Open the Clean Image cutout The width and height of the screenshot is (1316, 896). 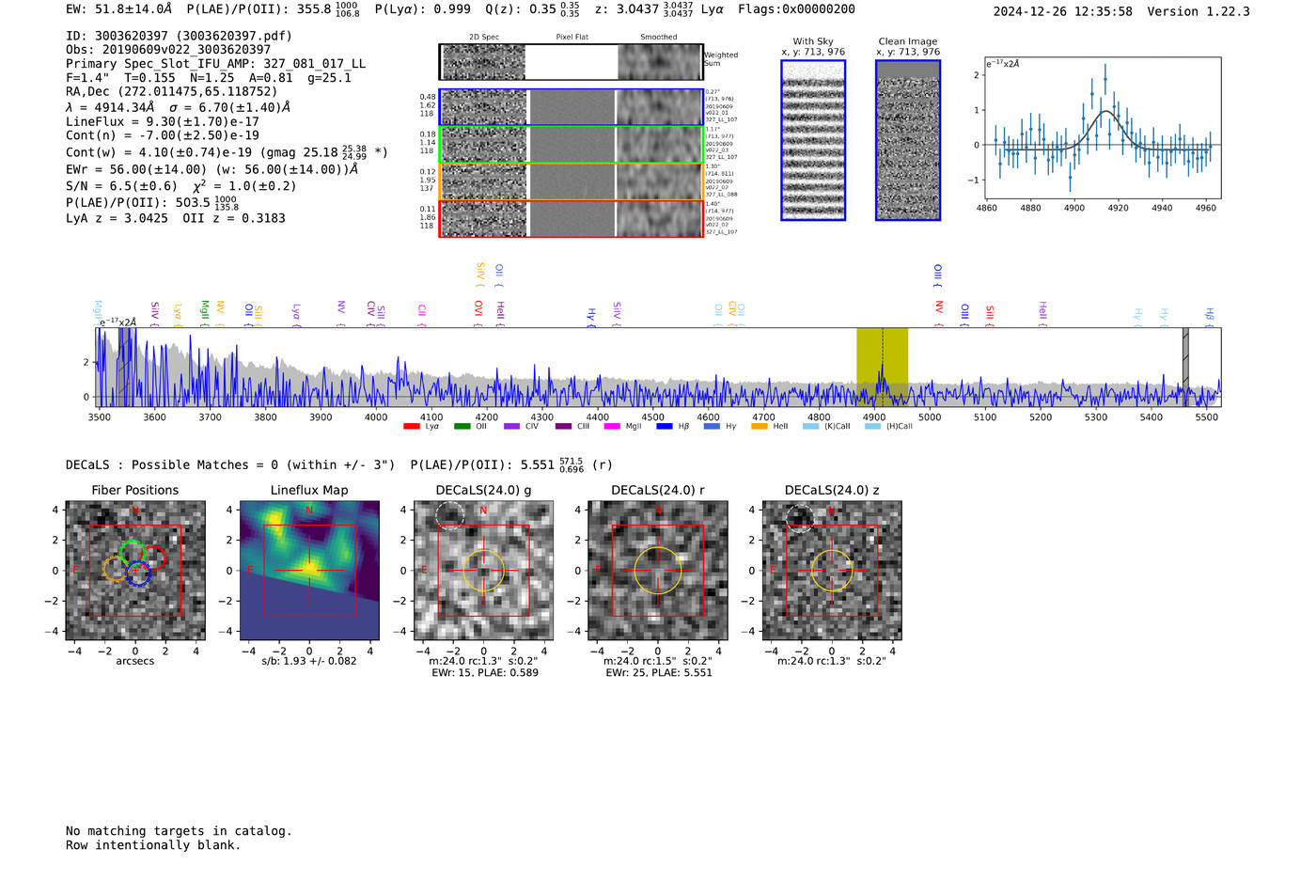908,140
